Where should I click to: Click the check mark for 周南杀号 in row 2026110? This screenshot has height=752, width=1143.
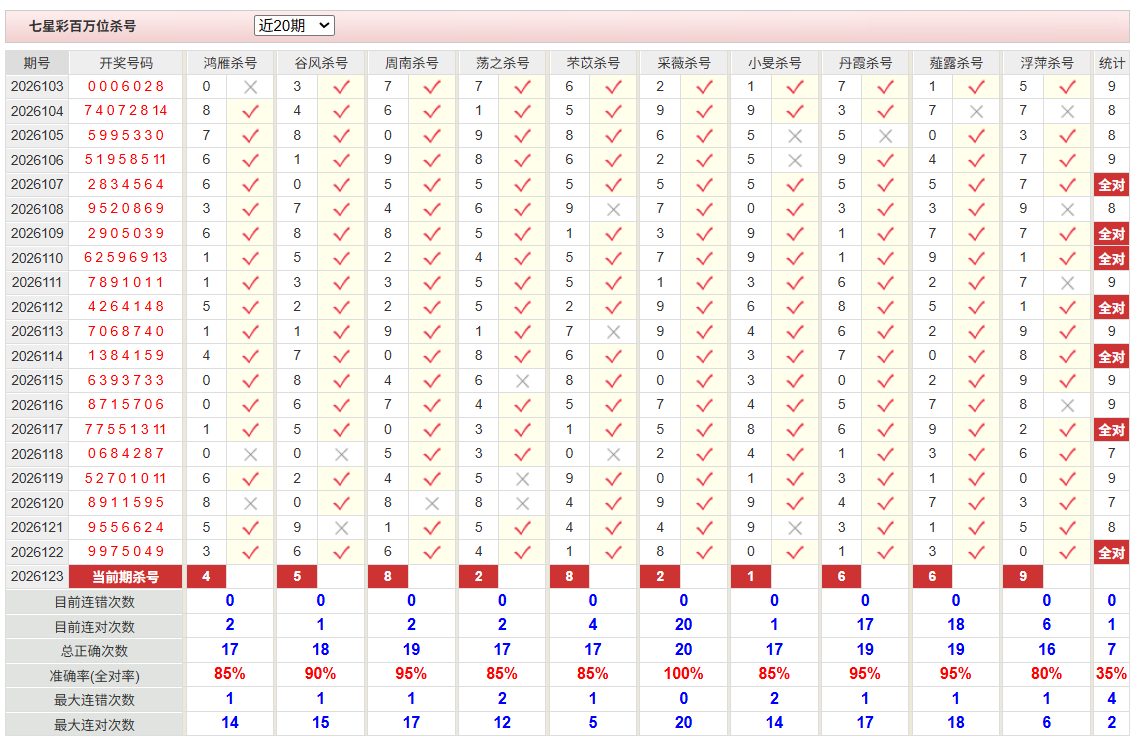click(x=432, y=259)
